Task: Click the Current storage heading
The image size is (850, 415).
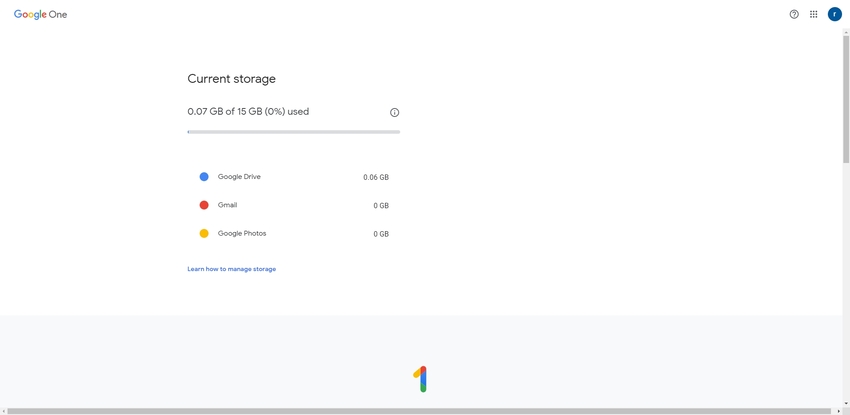Action: point(231,79)
